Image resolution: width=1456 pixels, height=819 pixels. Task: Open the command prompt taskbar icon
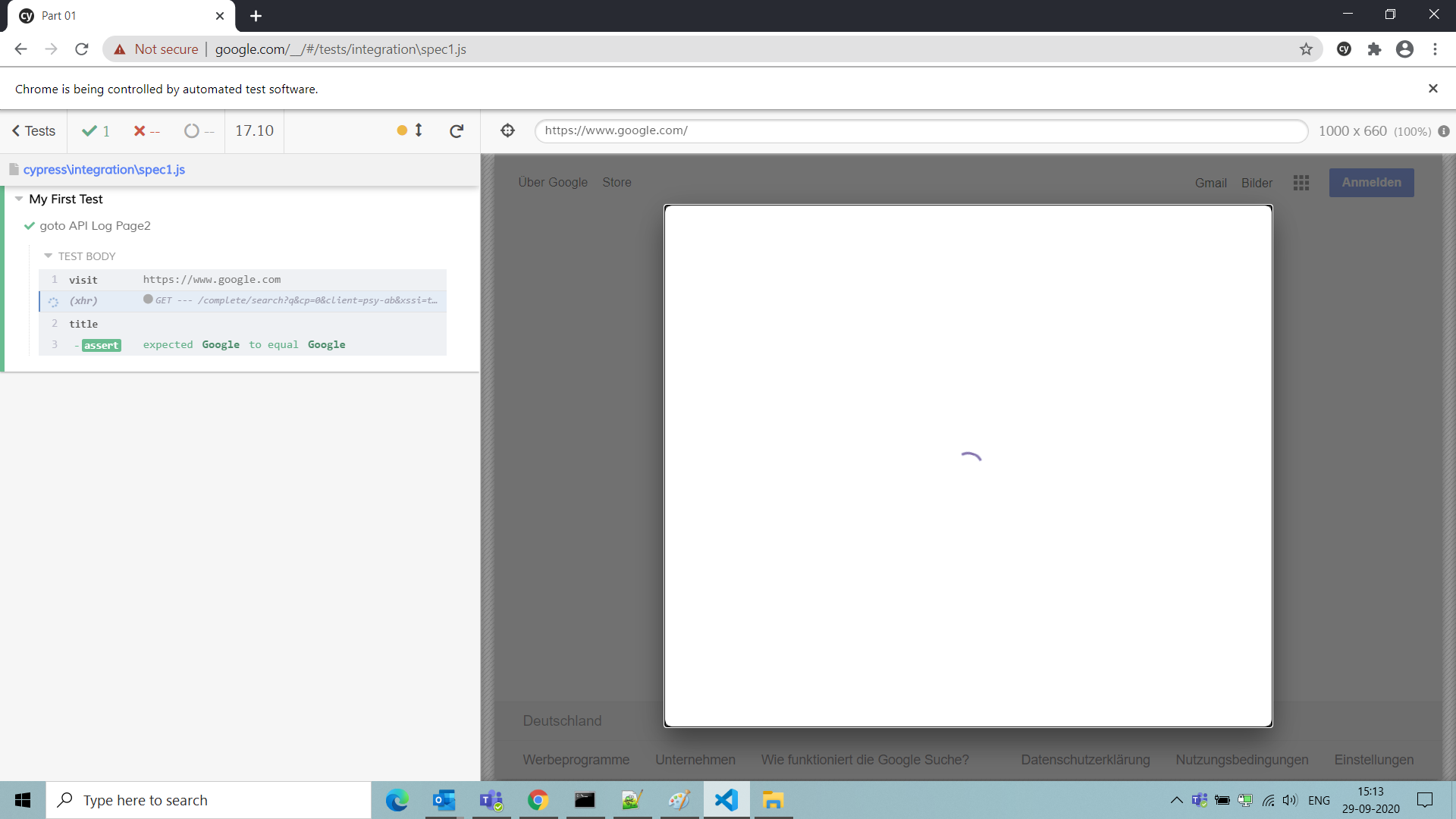(x=585, y=800)
